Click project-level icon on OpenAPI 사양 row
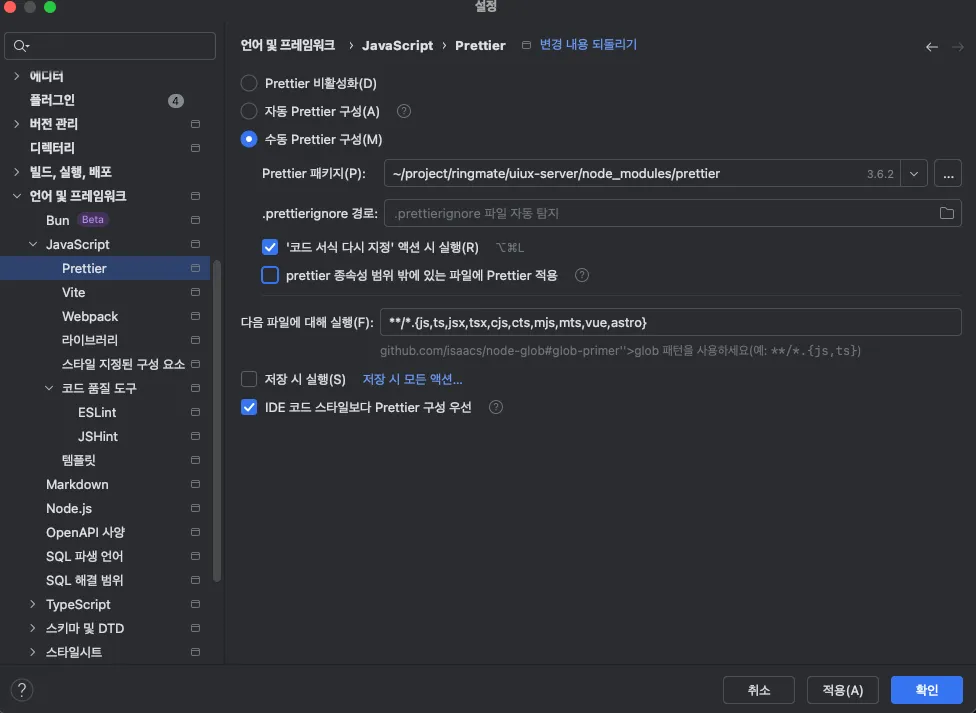976x713 pixels. [195, 532]
